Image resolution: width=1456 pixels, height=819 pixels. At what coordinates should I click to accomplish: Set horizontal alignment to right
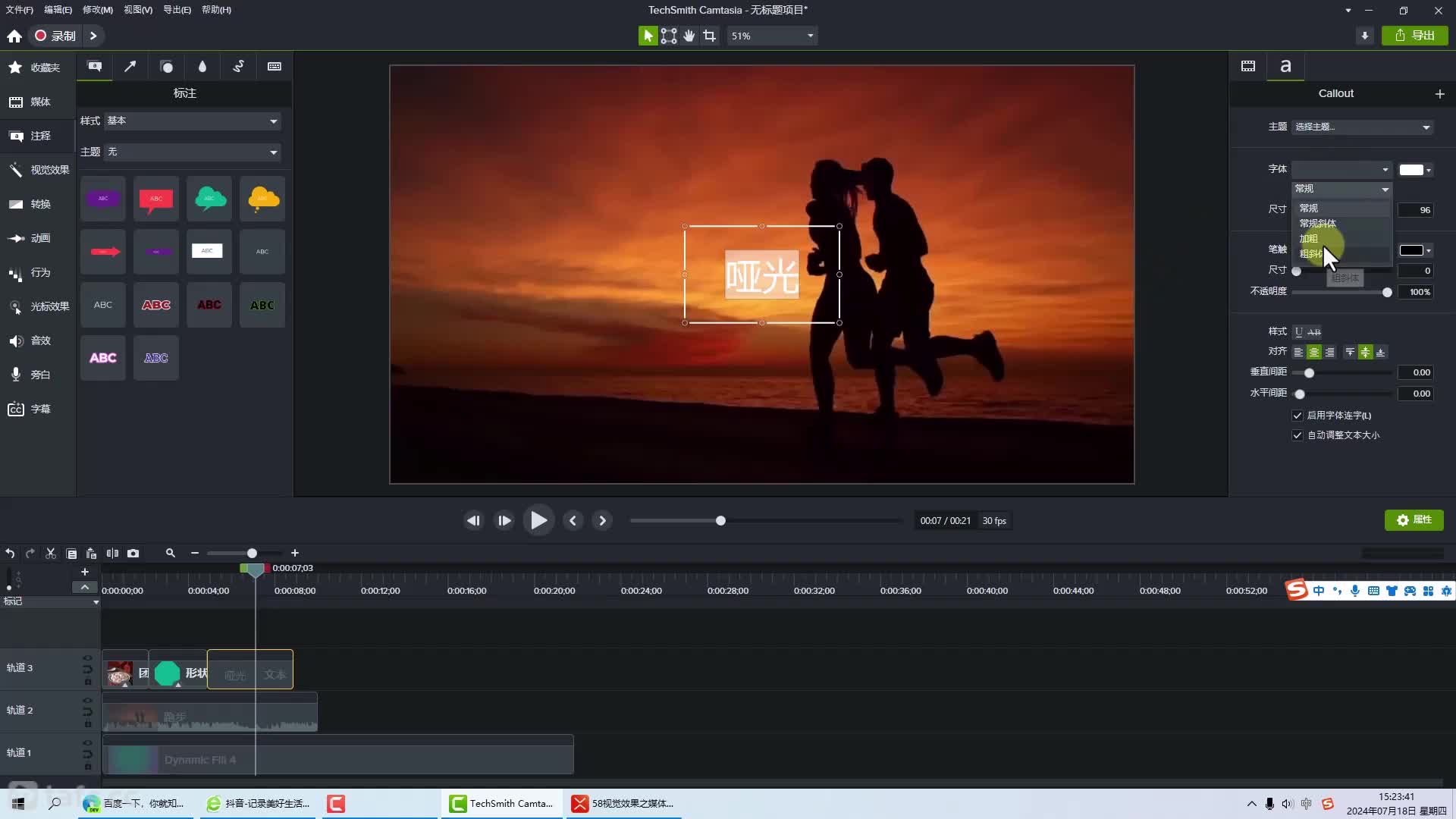coord(1329,353)
